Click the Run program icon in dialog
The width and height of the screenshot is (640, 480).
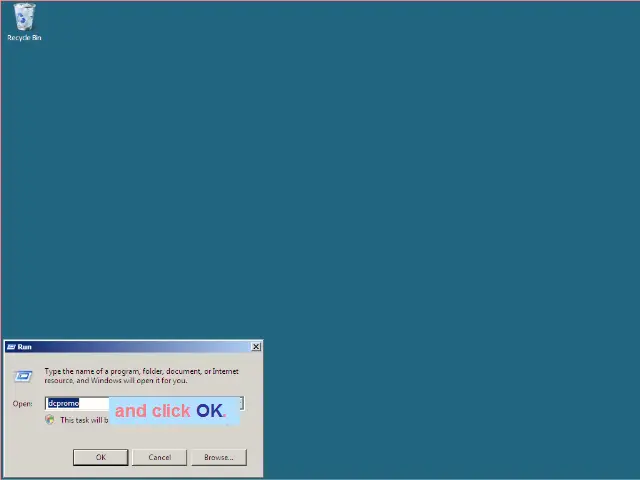coord(23,376)
